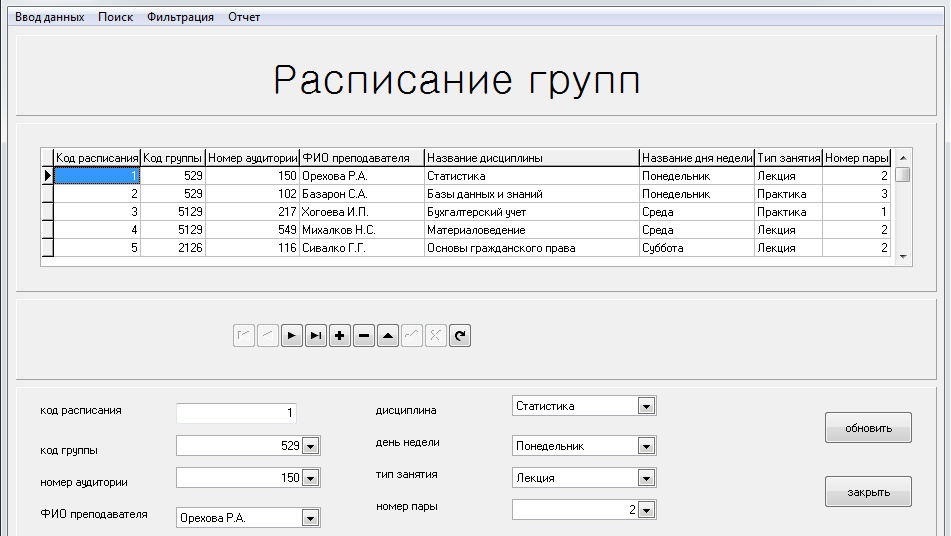Image resolution: width=951 pixels, height=536 pixels.
Task: Refresh data with navigator refresh arrow
Action: (x=460, y=336)
